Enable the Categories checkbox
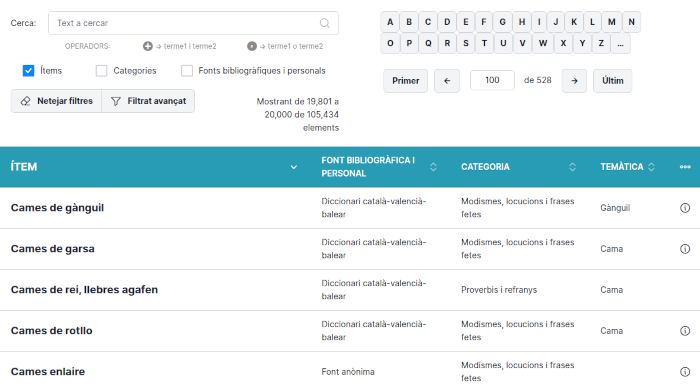The image size is (700, 389). pos(101,71)
